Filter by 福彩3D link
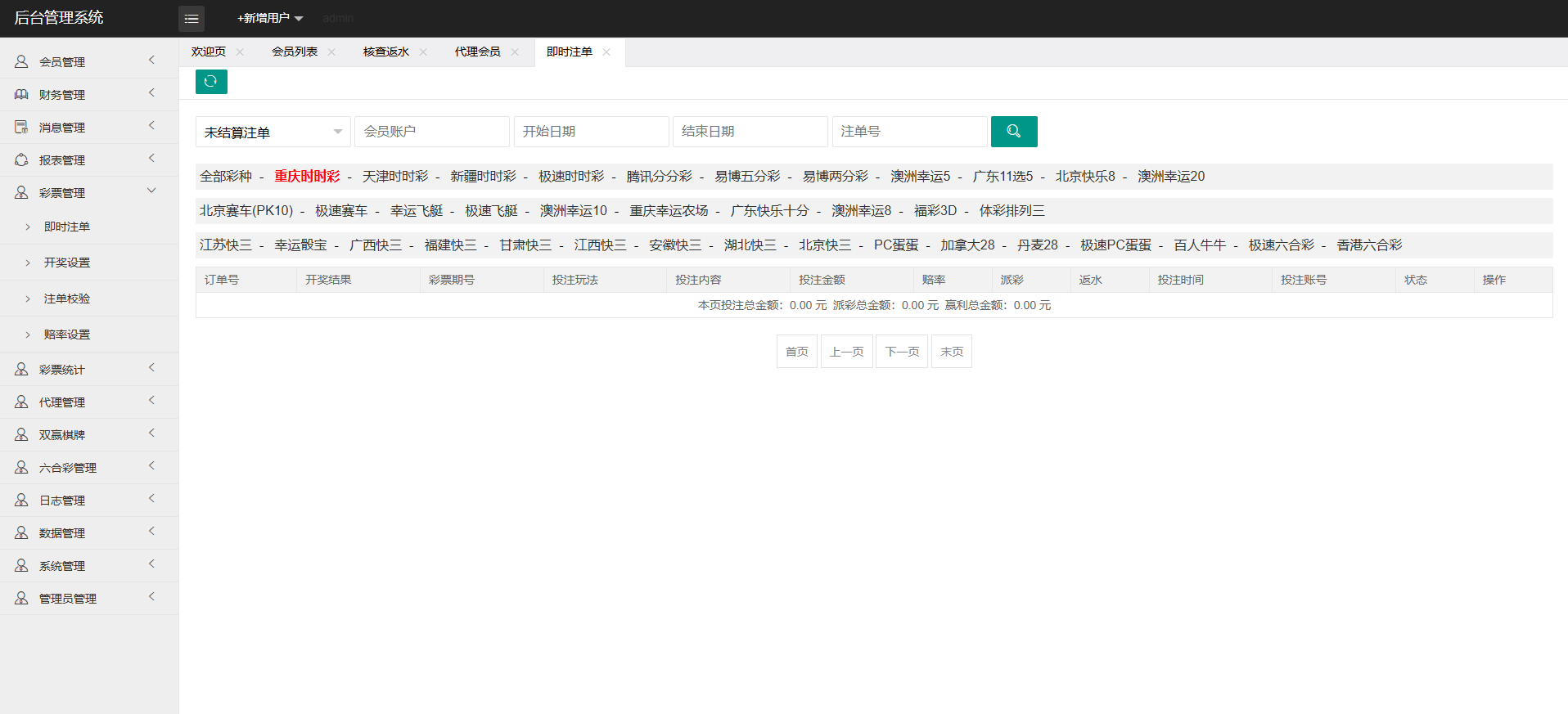The height and width of the screenshot is (714, 1568). coord(935,211)
